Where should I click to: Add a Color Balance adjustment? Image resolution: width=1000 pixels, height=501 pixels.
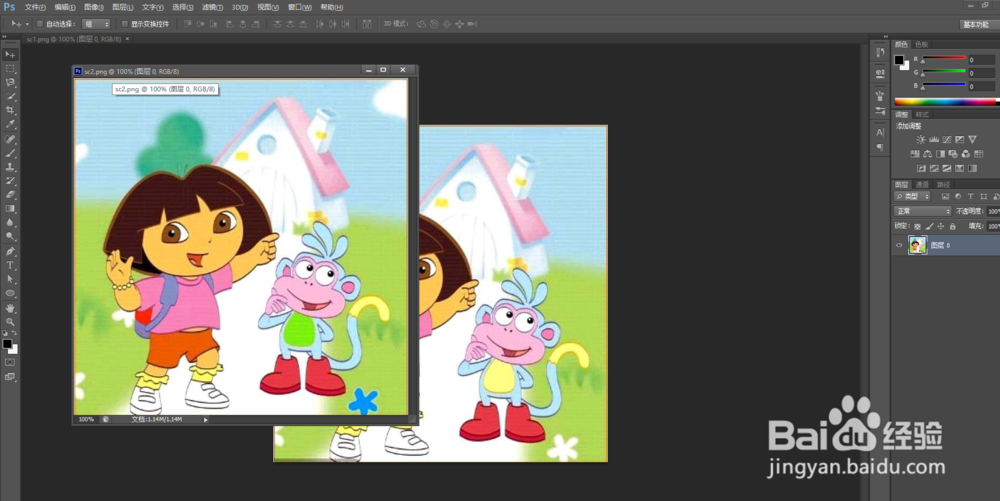(927, 154)
